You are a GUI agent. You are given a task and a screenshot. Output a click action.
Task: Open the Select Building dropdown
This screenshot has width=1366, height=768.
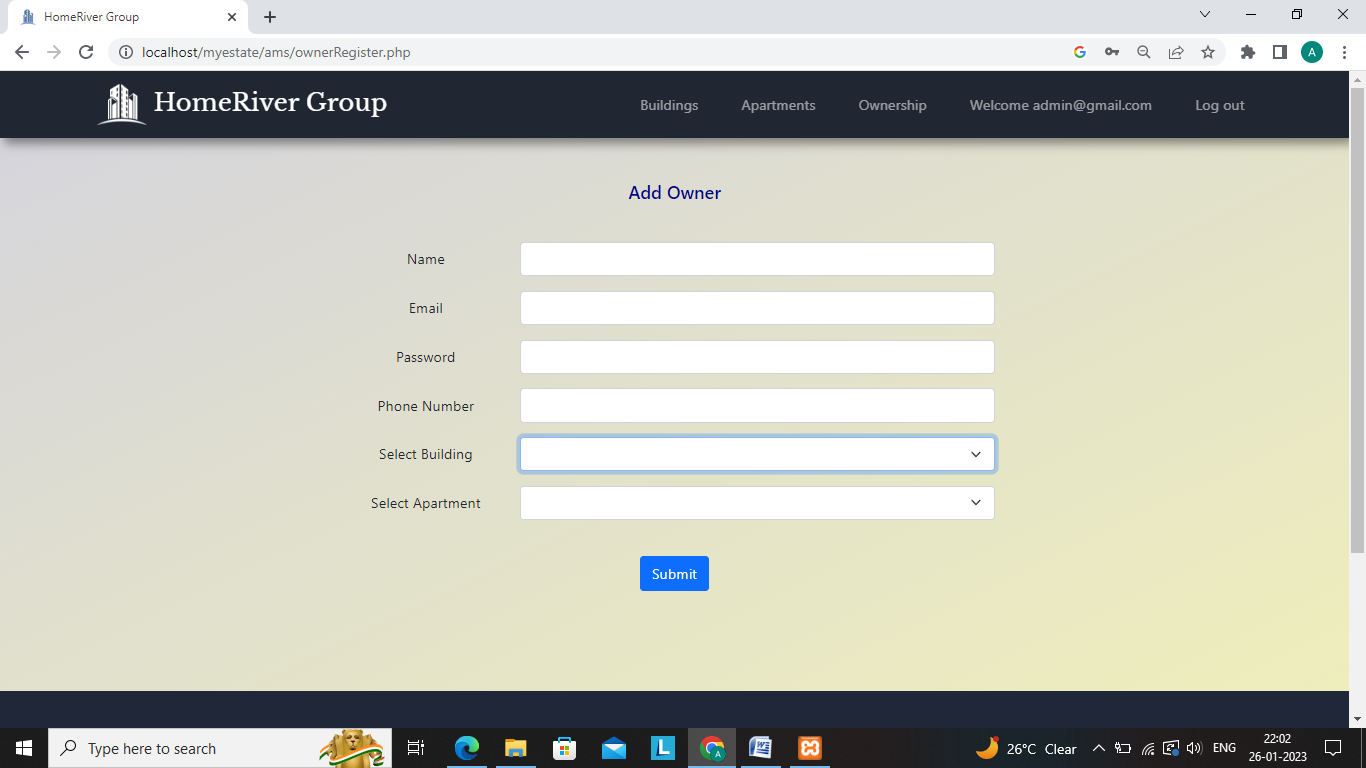(756, 454)
